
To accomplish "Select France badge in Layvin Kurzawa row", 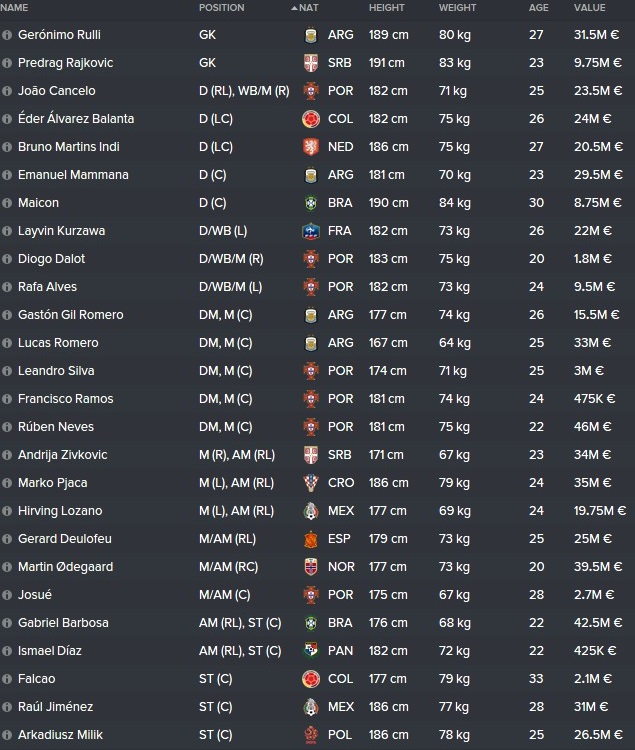I will pos(311,231).
